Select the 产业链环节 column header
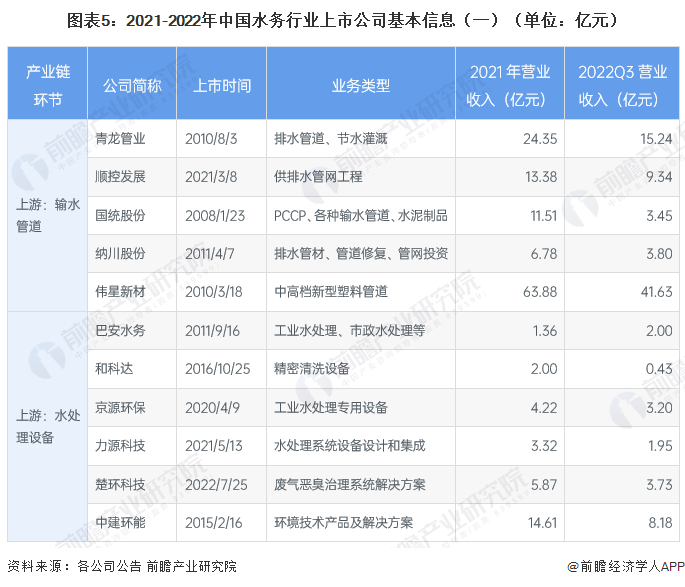The image size is (685, 587). point(48,85)
